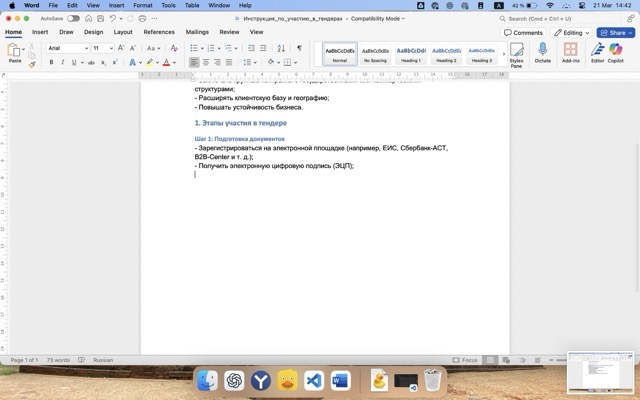Open the Dictate microphone tool
The height and width of the screenshot is (400, 640).
(x=543, y=53)
